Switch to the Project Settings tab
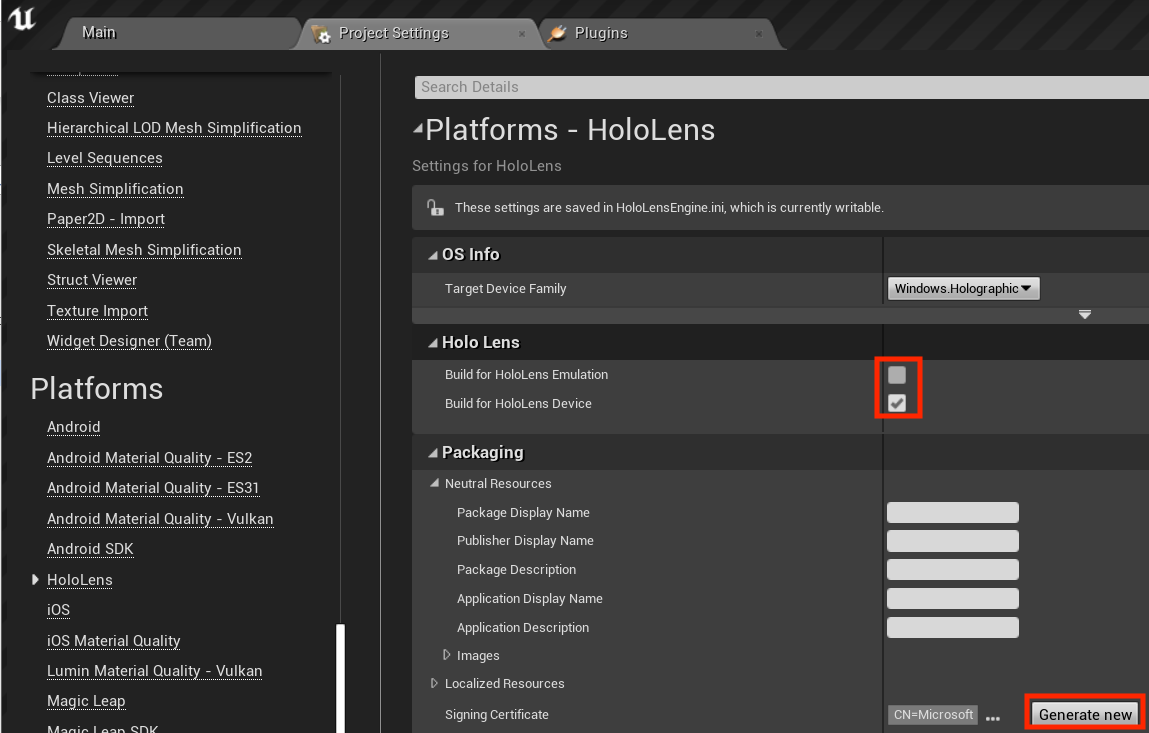Image resolution: width=1149 pixels, height=733 pixels. [x=394, y=33]
